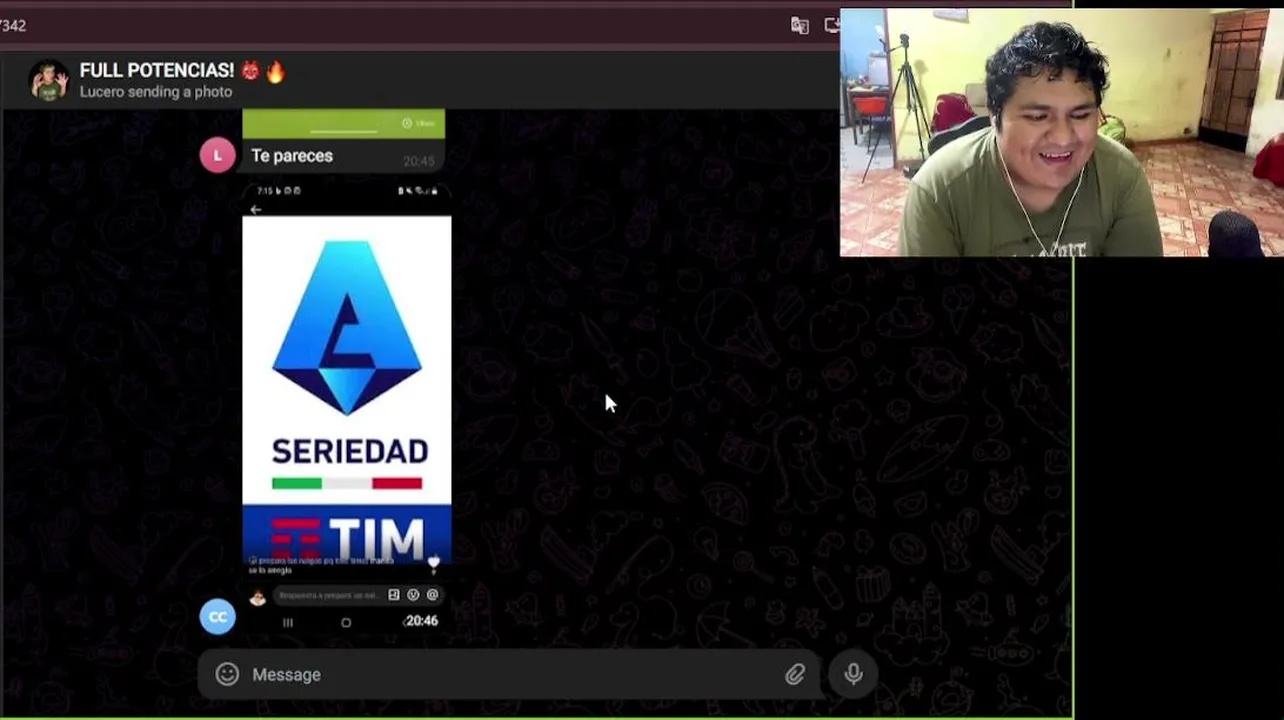Click the "Lucero sending a photo" status text
1284x720 pixels.
(156, 92)
